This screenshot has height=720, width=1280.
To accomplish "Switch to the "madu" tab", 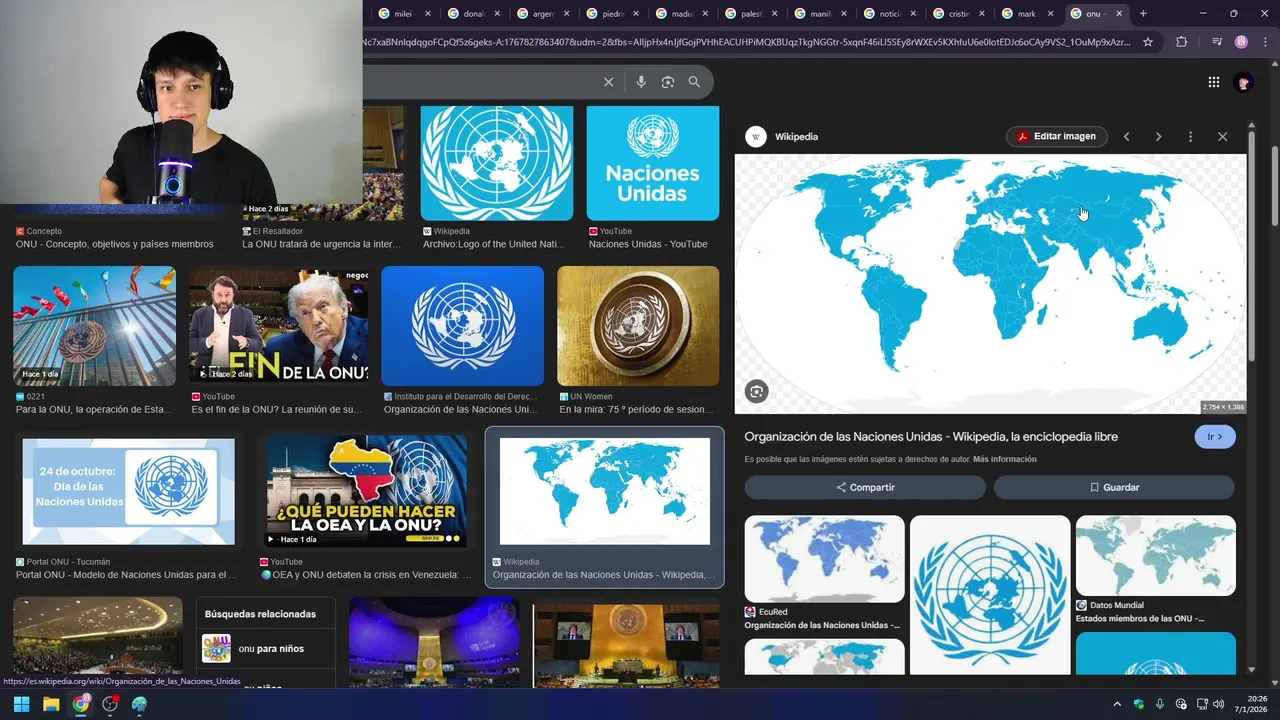I will 681,14.
